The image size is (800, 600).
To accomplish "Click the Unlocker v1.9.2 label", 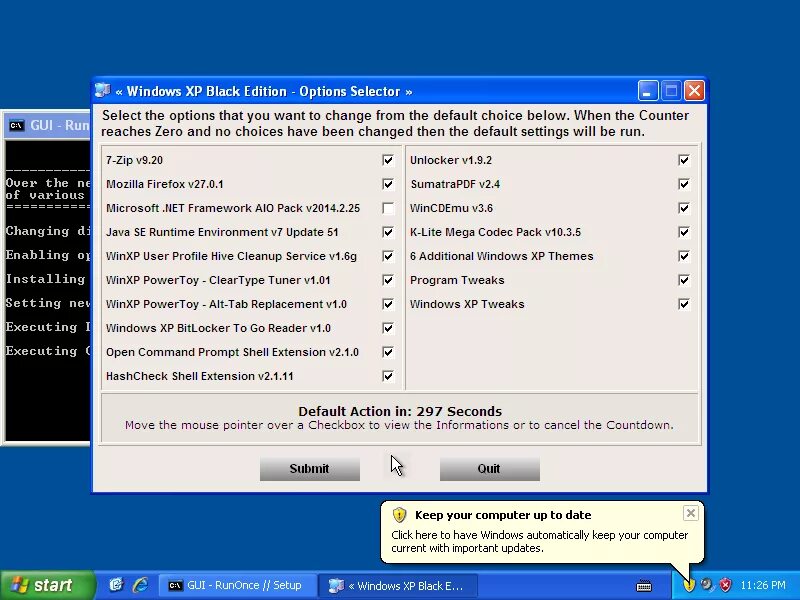I will click(451, 160).
